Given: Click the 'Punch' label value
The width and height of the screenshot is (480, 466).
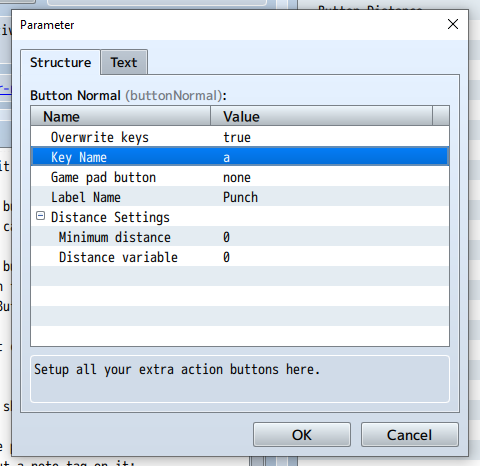Looking at the screenshot, I should click(240, 197).
